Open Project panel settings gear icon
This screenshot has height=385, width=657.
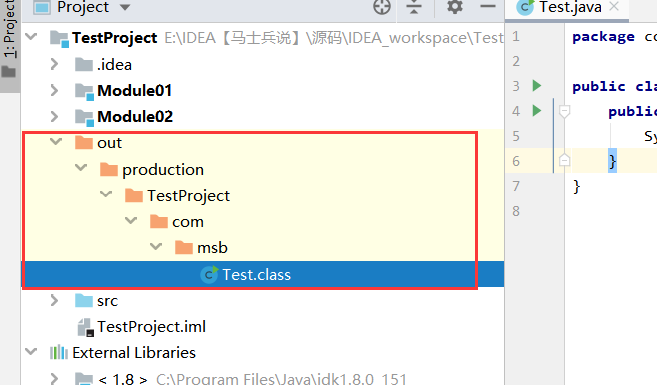455,7
